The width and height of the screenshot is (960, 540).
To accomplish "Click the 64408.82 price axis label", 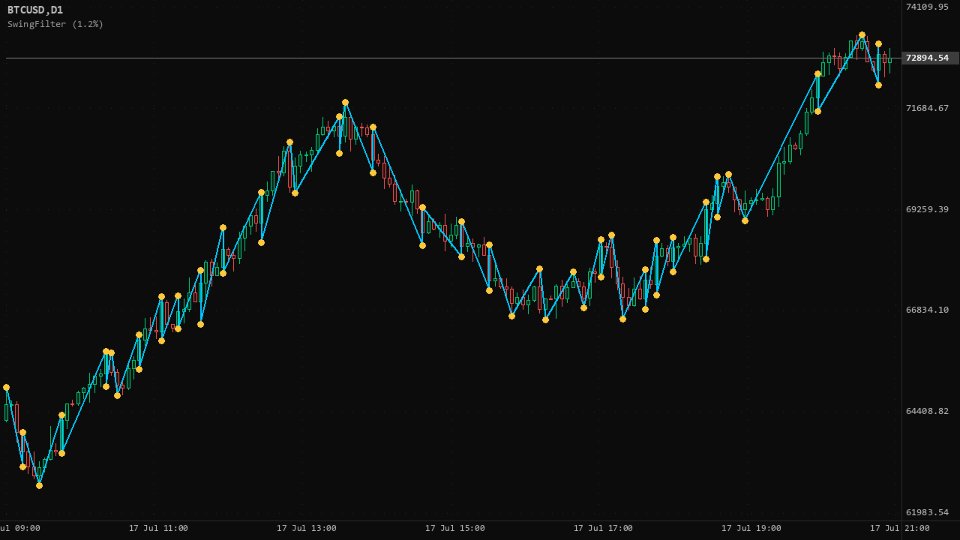I will [927, 411].
